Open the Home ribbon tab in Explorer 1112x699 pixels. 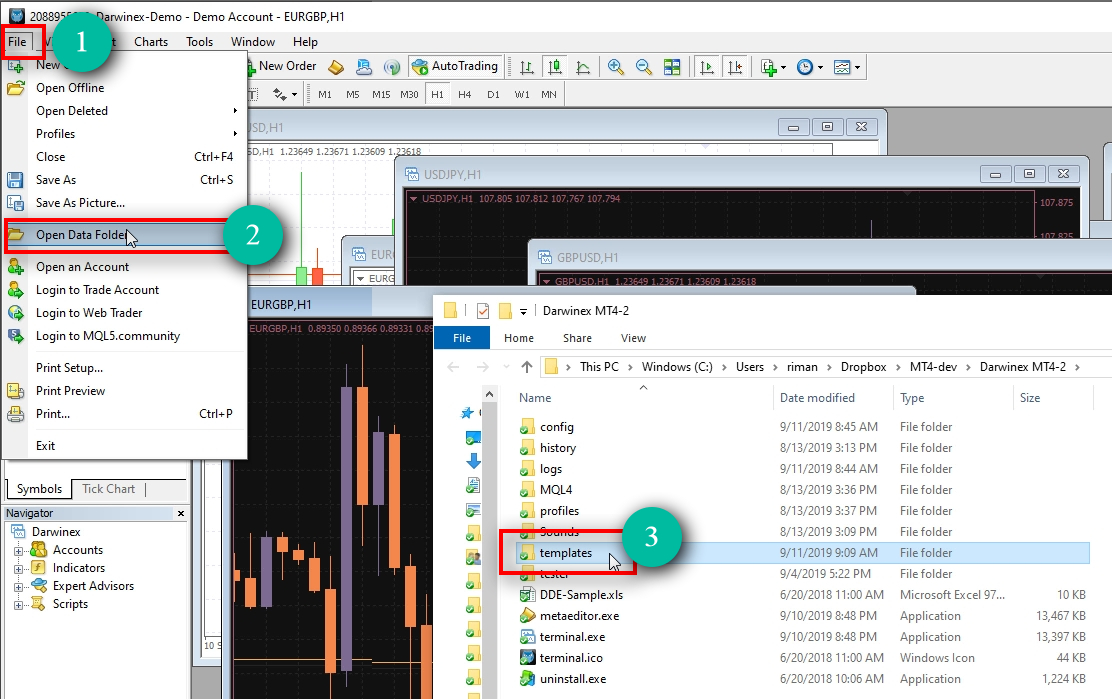518,338
